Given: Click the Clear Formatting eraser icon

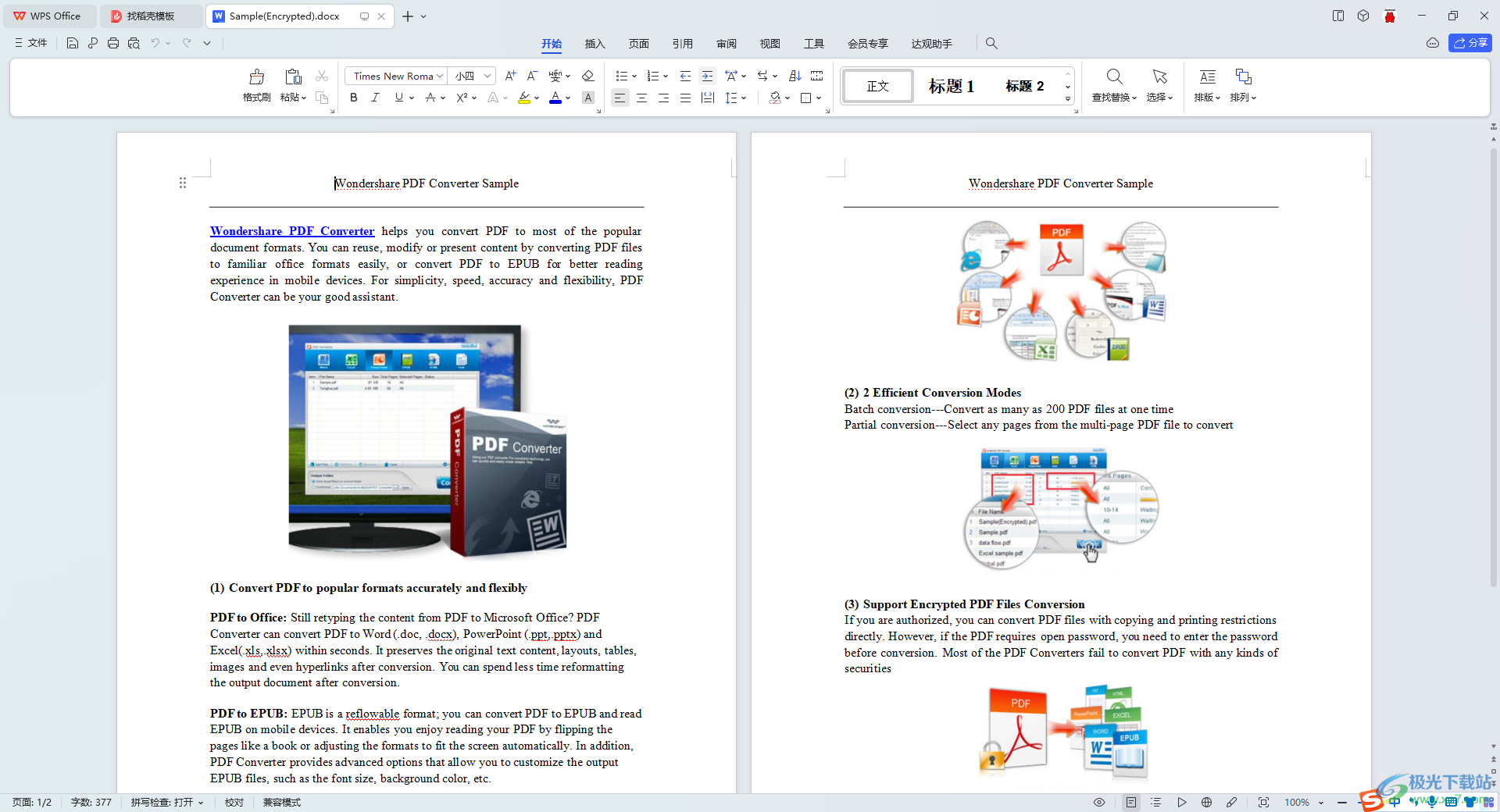Looking at the screenshot, I should point(588,76).
